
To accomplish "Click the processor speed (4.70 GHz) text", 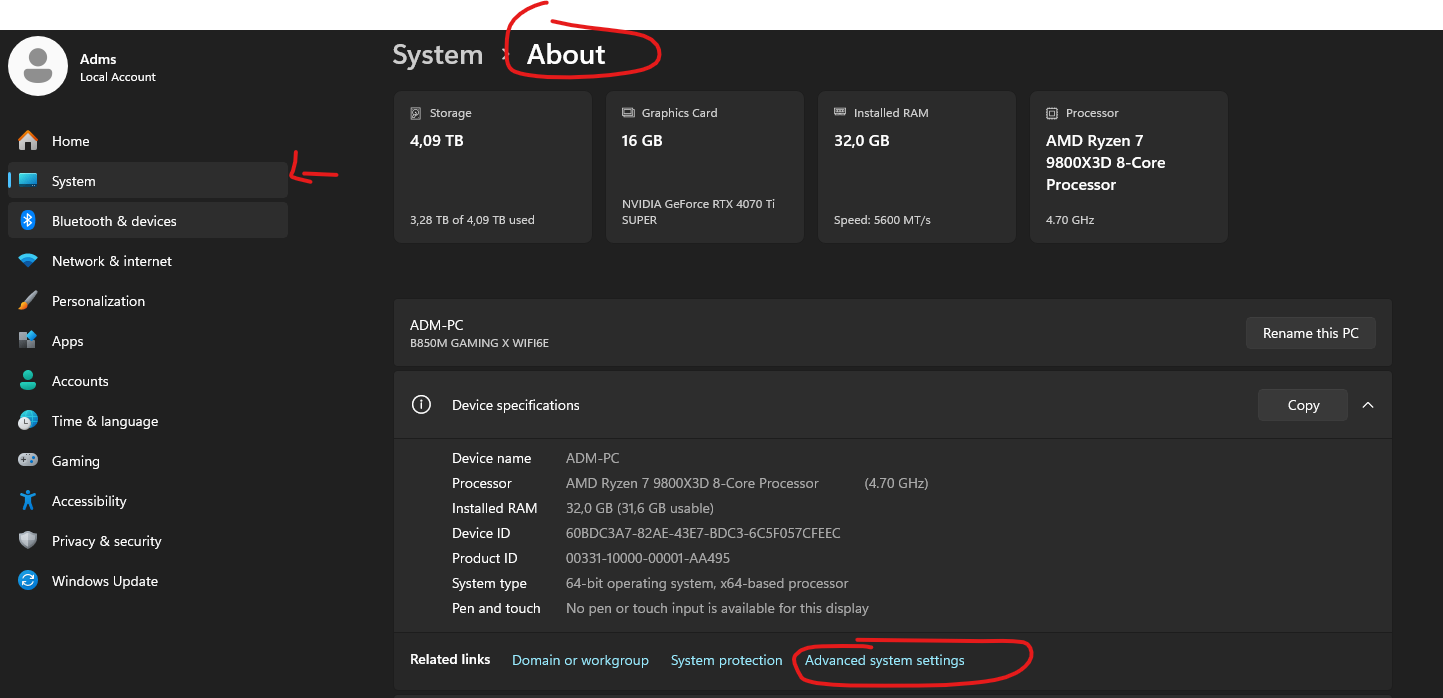I will 896,483.
